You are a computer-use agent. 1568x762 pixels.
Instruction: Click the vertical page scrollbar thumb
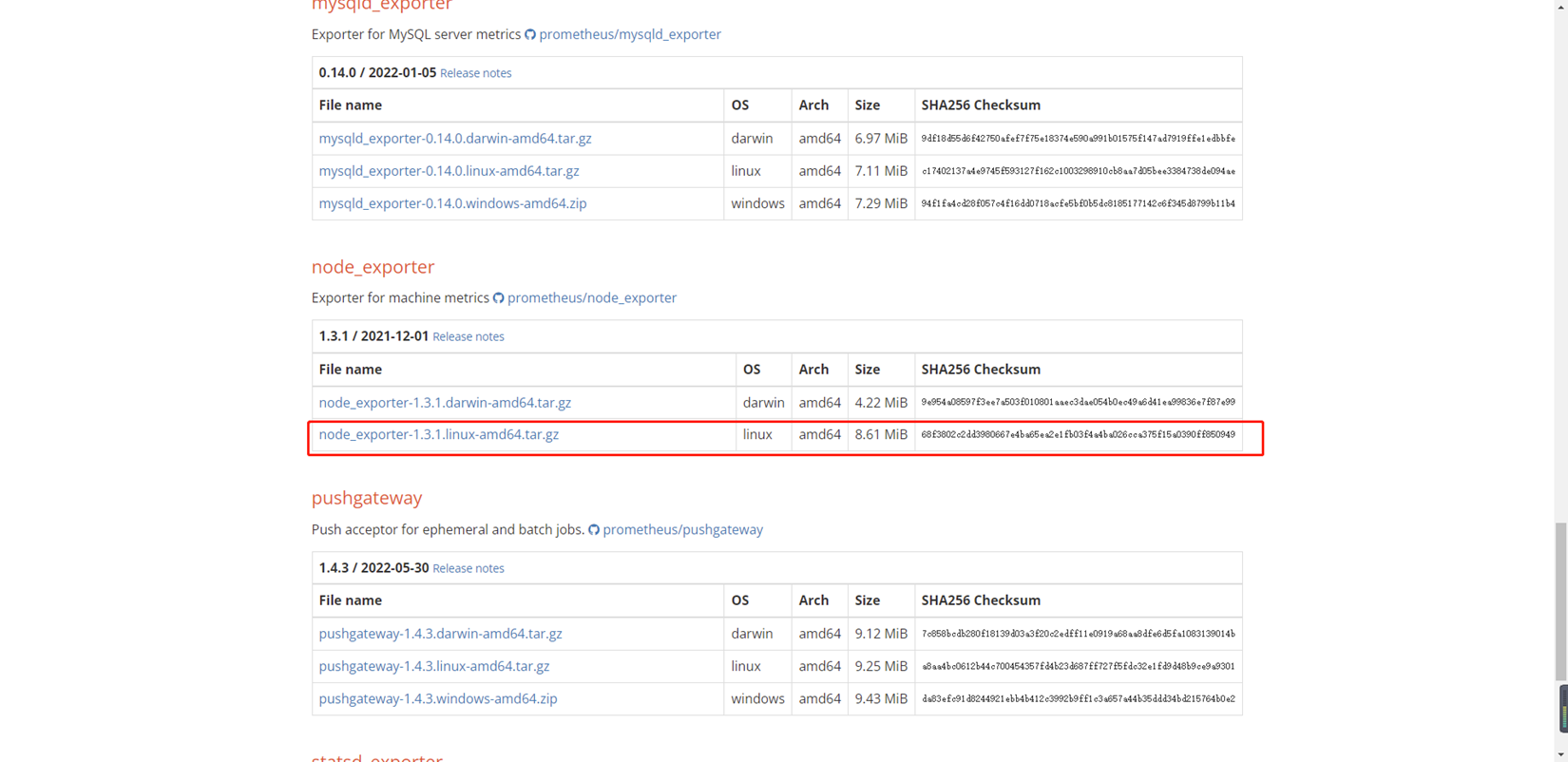point(1560,601)
